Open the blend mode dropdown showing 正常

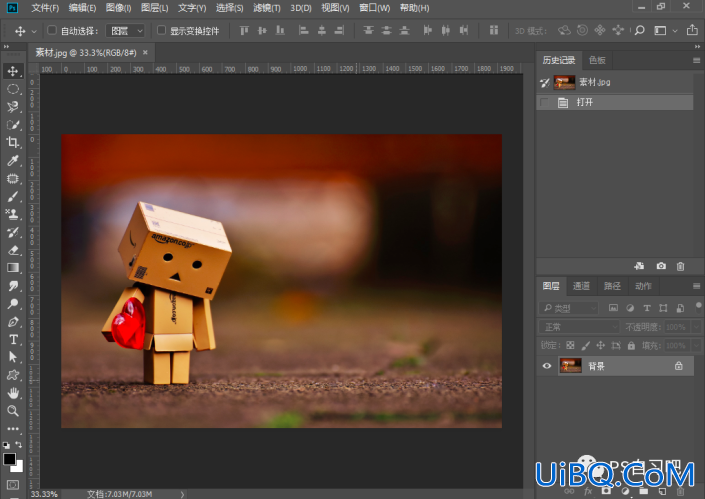click(x=579, y=327)
